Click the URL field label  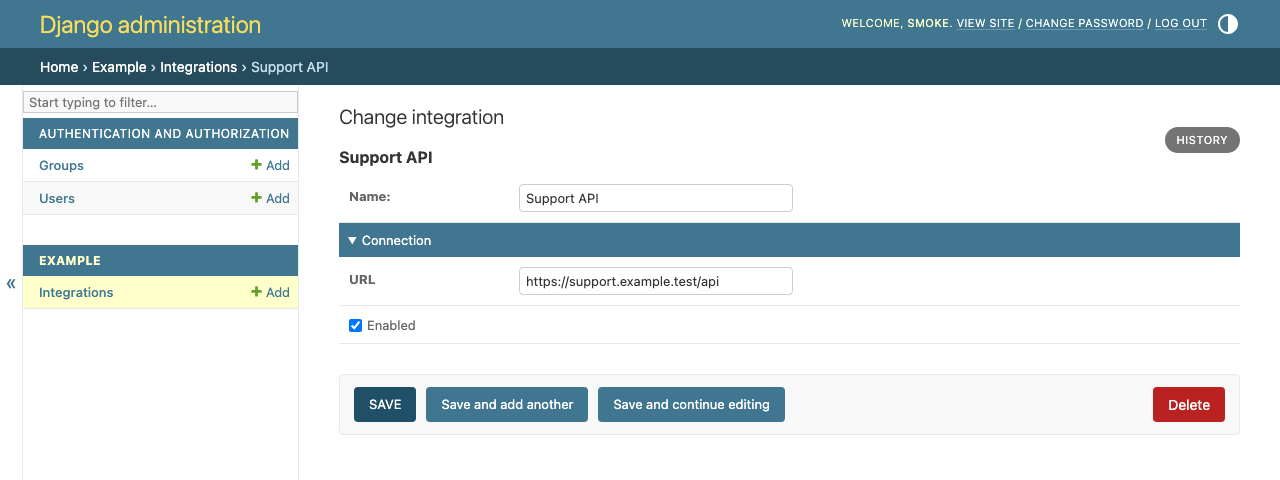coord(362,280)
